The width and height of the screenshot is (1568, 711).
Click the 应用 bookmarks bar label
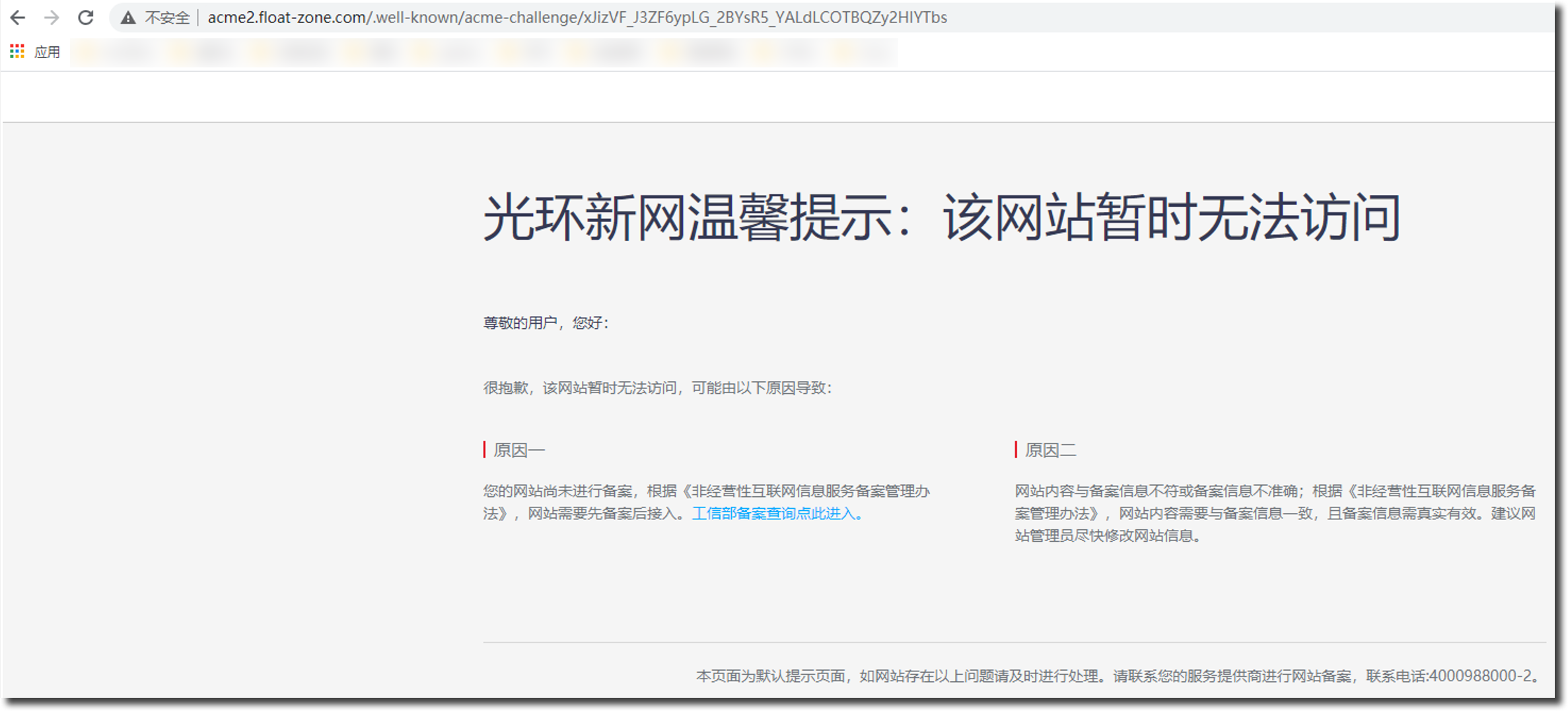tap(47, 52)
